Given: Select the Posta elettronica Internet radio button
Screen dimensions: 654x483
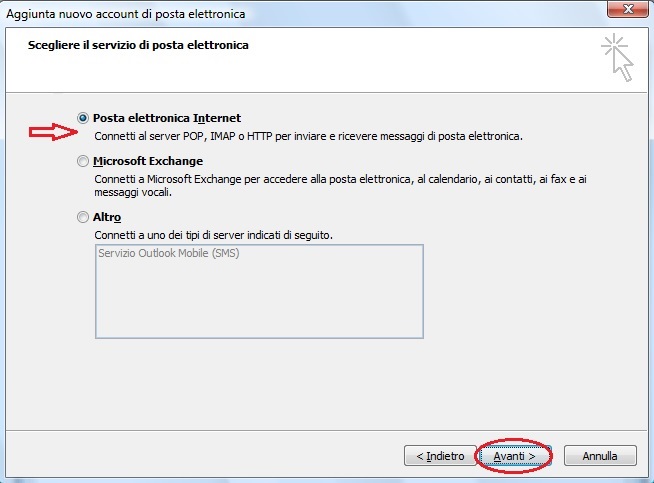Looking at the screenshot, I should (83, 118).
